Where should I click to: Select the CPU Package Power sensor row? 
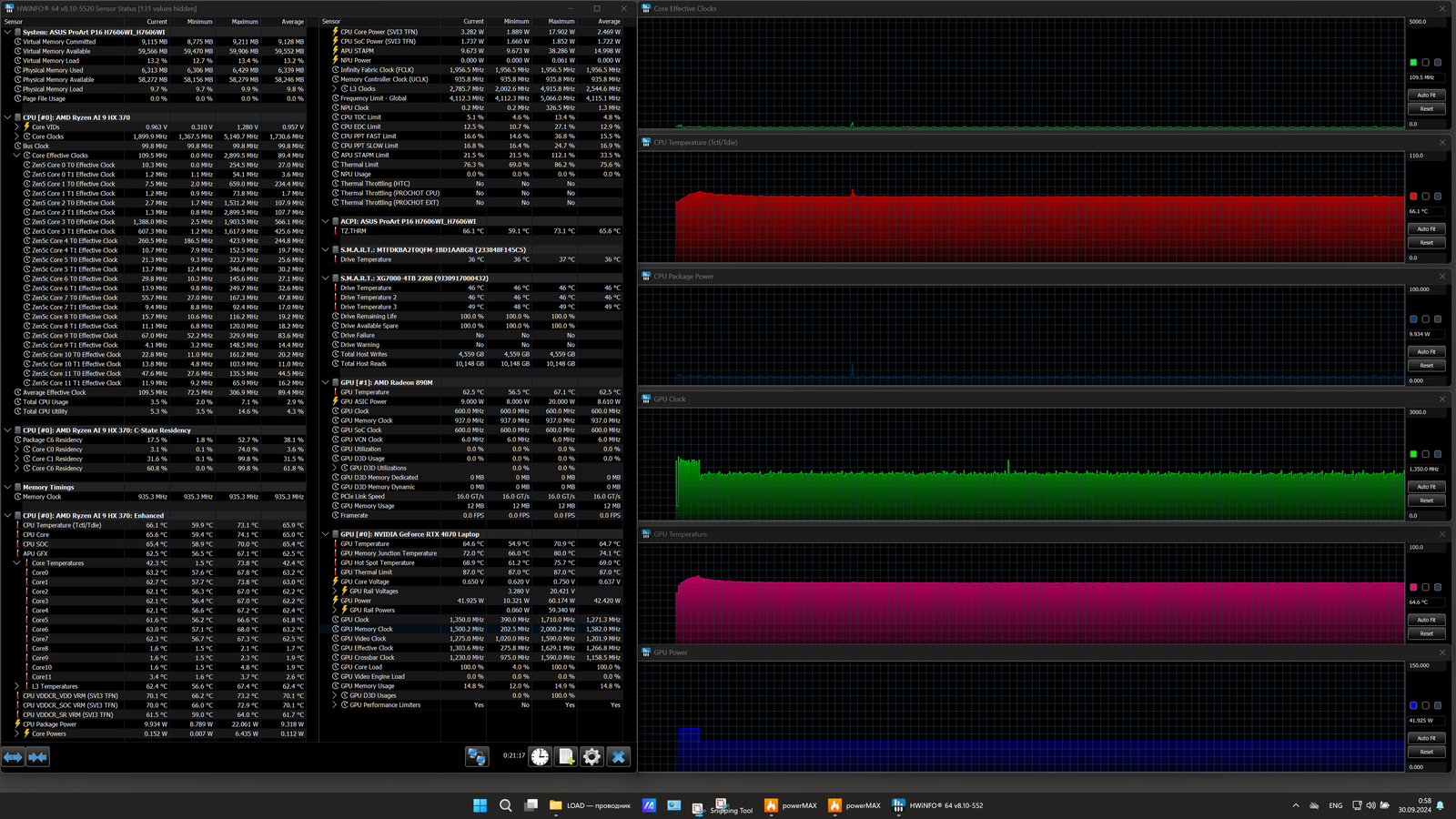[159, 724]
